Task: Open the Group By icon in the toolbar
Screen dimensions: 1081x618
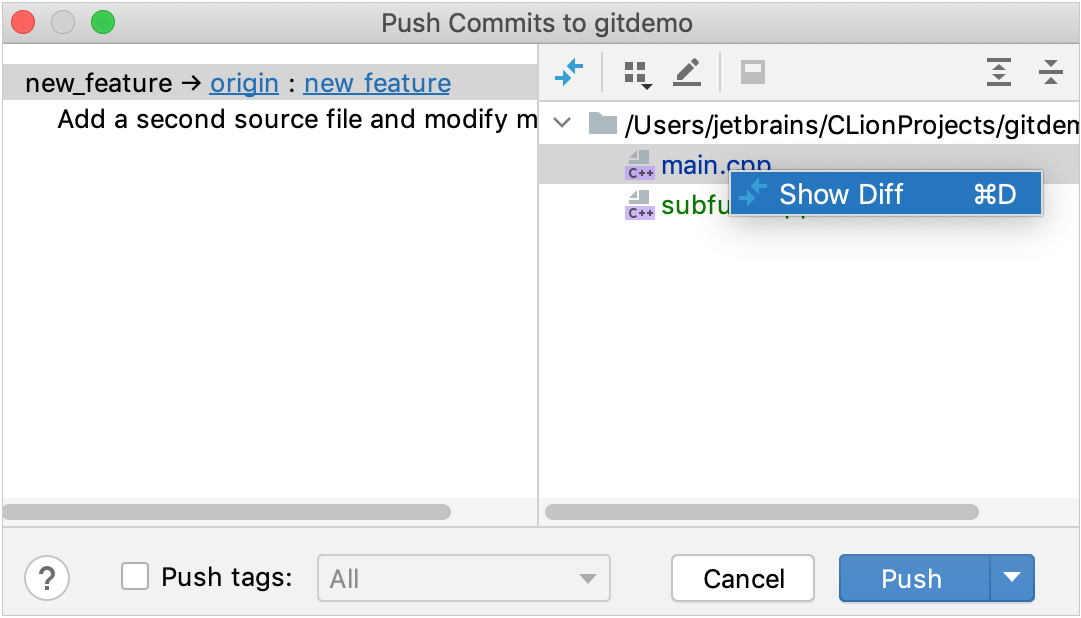Action: pyautogui.click(x=637, y=71)
